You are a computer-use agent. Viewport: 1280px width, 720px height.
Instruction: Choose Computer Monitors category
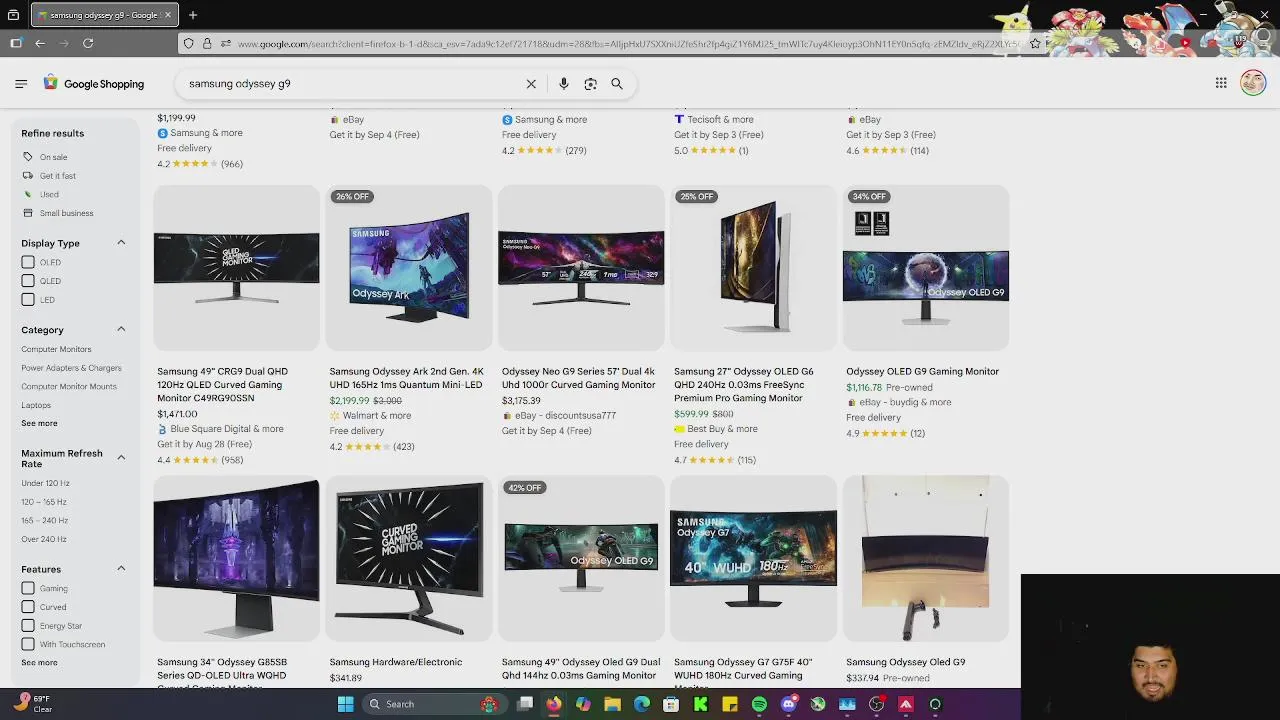pos(56,349)
